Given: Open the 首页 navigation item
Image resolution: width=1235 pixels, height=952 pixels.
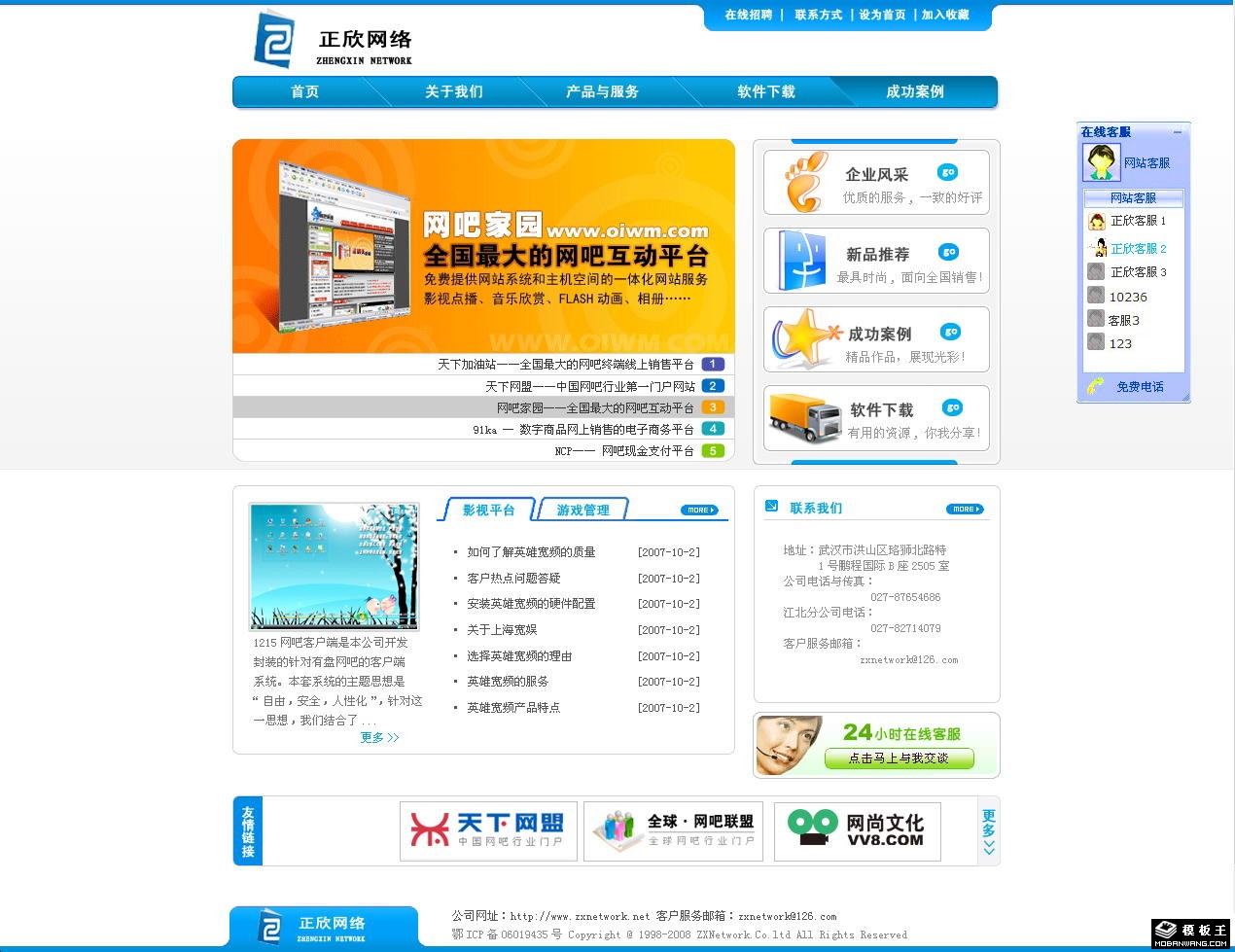Looking at the screenshot, I should (304, 91).
